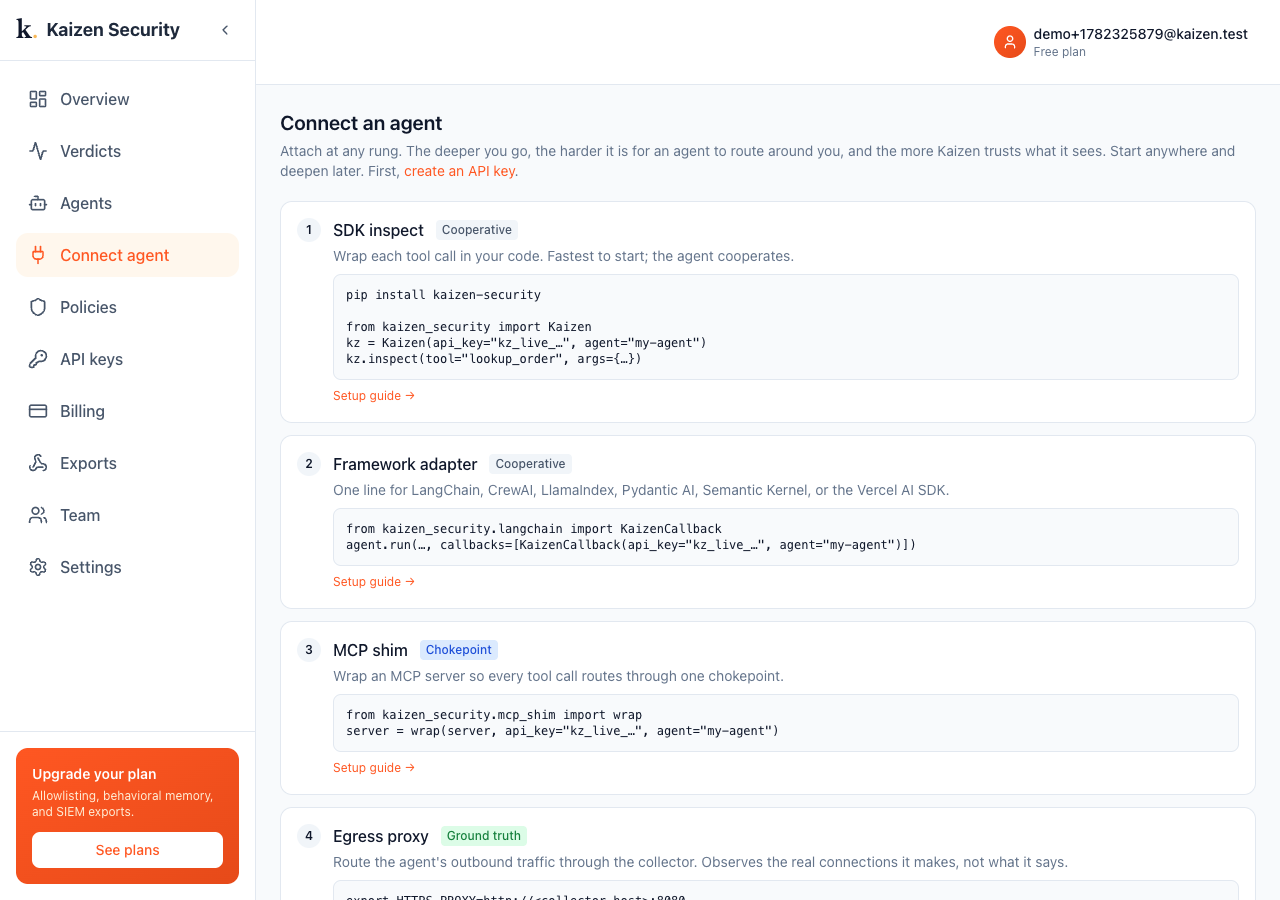Image resolution: width=1280 pixels, height=900 pixels.
Task: Open Setup guide for SDK inspect
Action: (374, 396)
